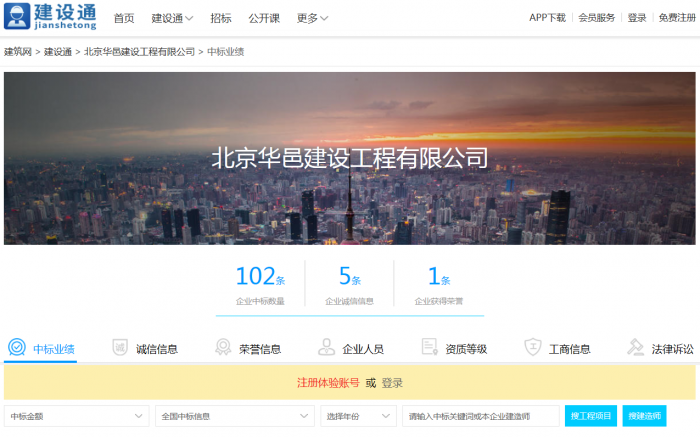Click the 法律诉讼 gavel icon
This screenshot has width=700, height=437.
pos(635,347)
